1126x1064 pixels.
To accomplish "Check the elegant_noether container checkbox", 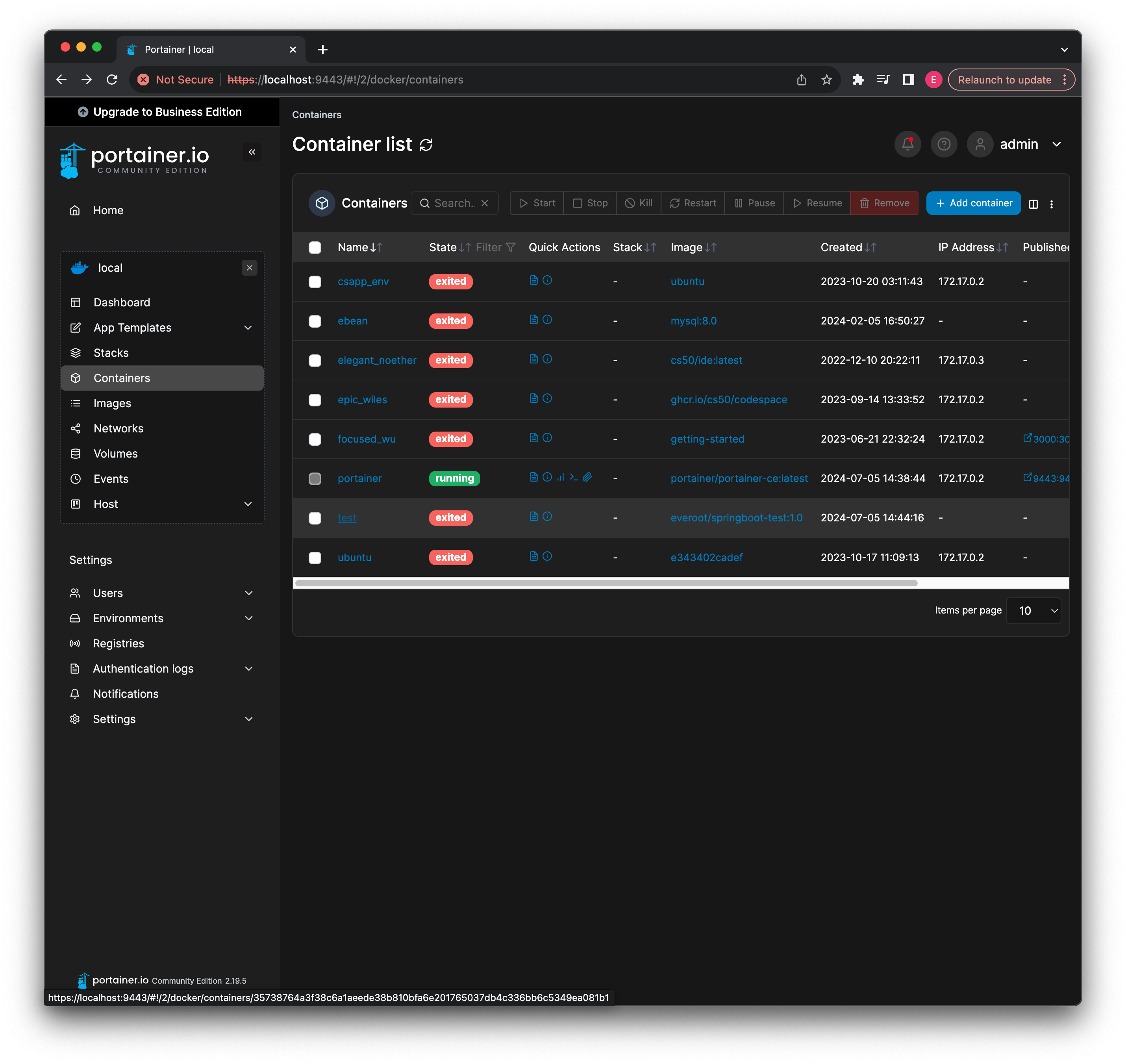I will 315,361.
